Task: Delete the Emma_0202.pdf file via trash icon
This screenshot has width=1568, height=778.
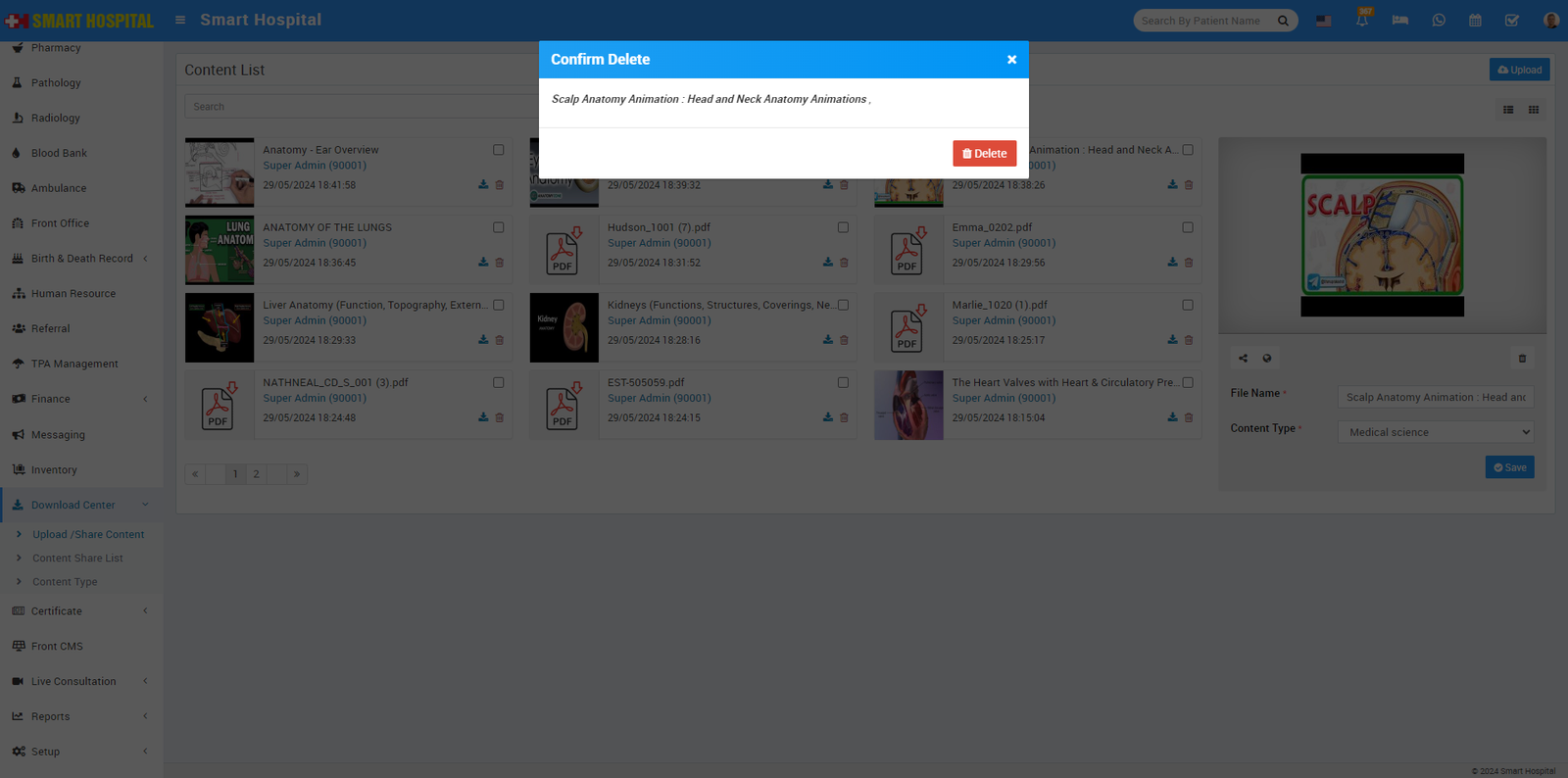Action: [x=1189, y=263]
